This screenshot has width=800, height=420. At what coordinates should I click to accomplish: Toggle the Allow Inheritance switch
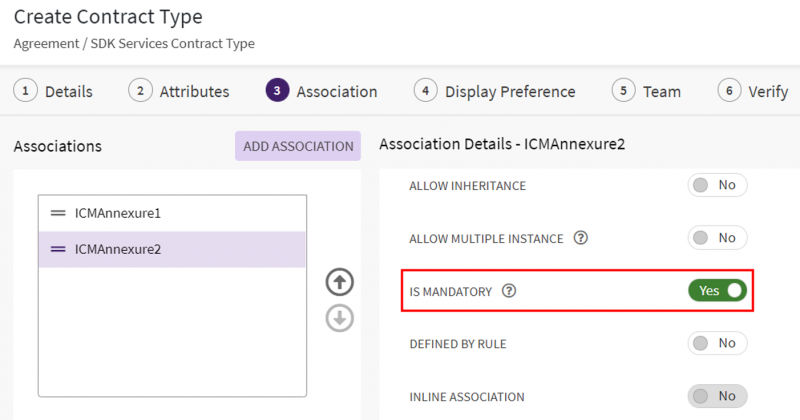[x=717, y=185]
